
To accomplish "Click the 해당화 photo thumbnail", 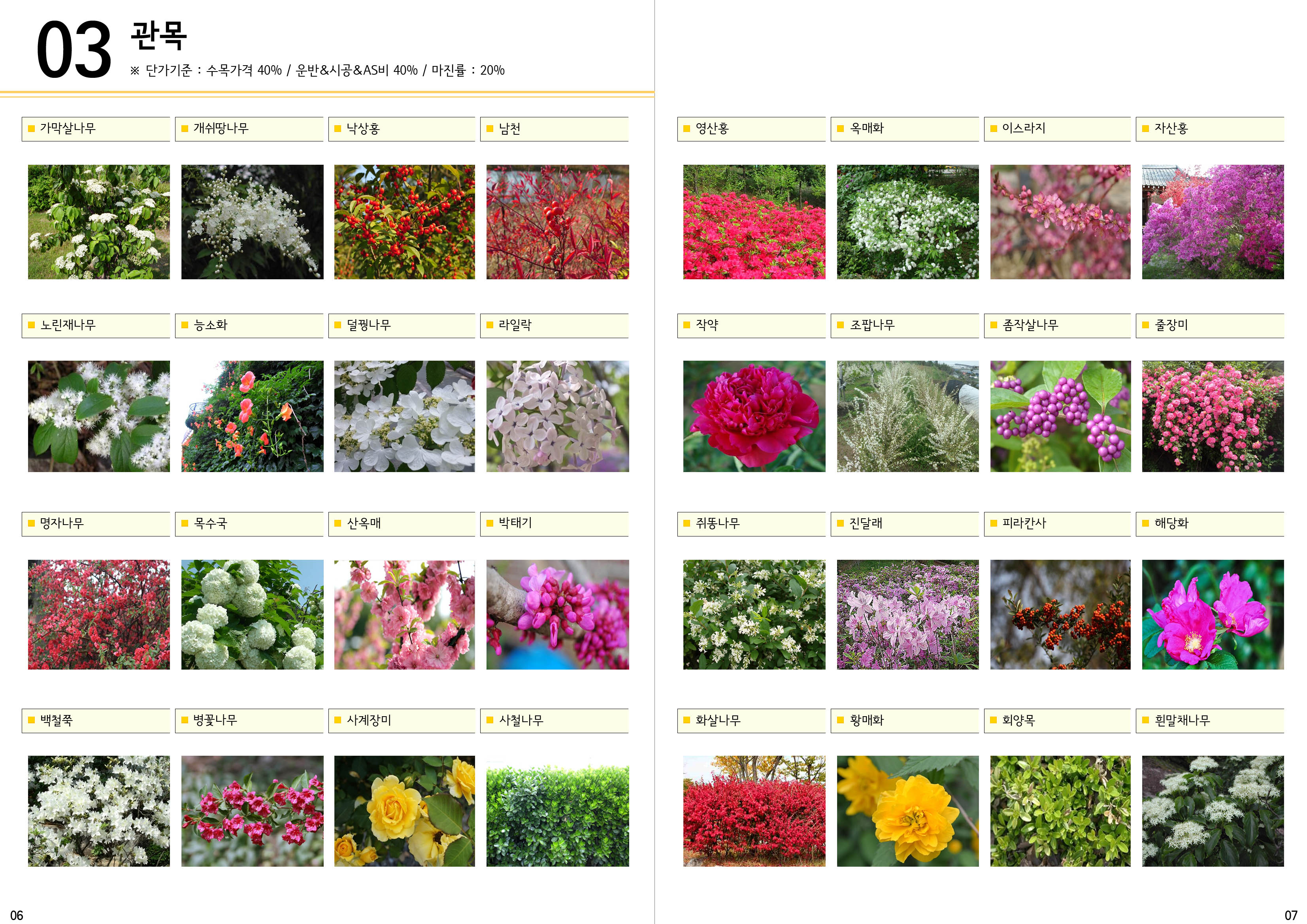I will click(1213, 614).
